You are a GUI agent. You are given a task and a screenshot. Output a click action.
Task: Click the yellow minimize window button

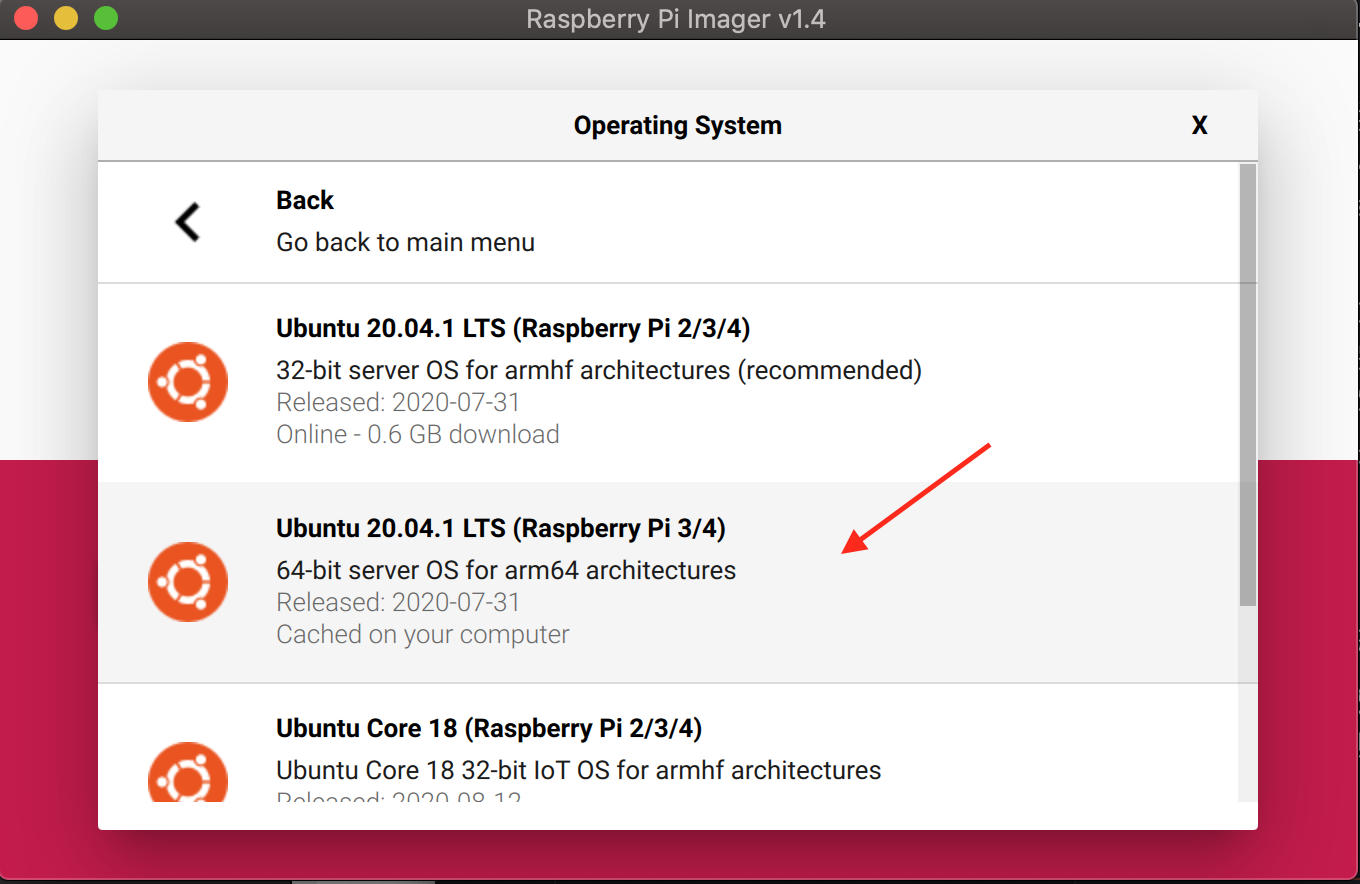pos(66,18)
